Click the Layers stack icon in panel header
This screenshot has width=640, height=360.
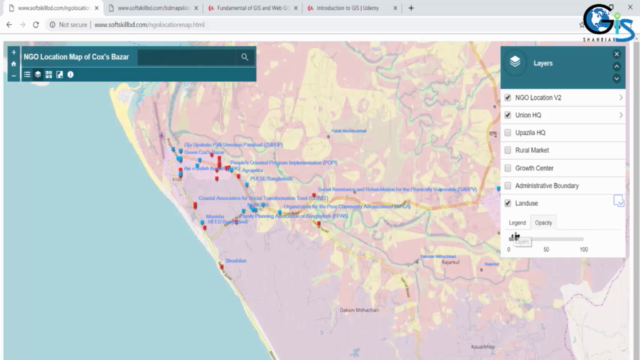pyautogui.click(x=515, y=62)
